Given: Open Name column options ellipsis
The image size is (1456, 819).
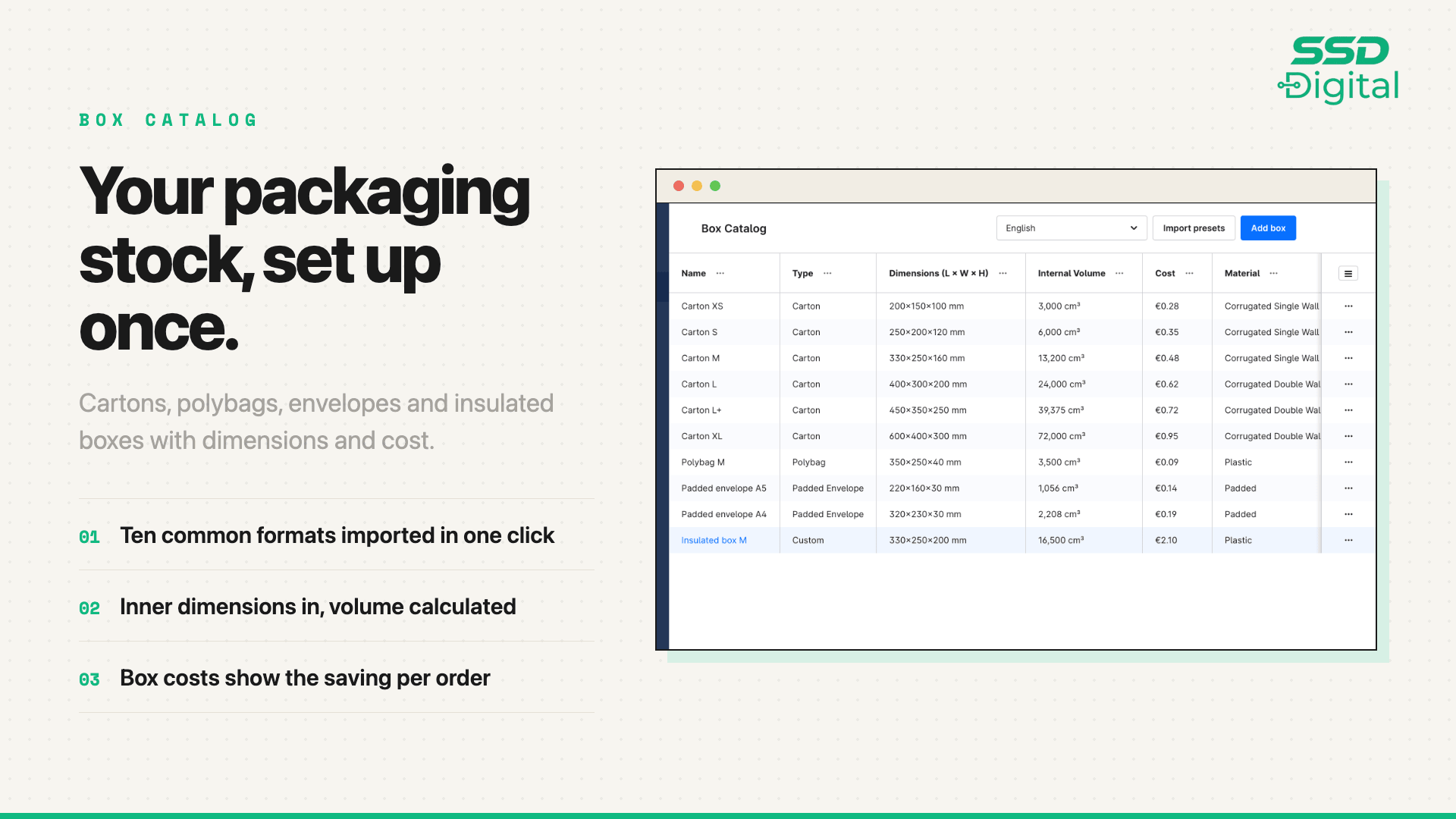Looking at the screenshot, I should [720, 273].
